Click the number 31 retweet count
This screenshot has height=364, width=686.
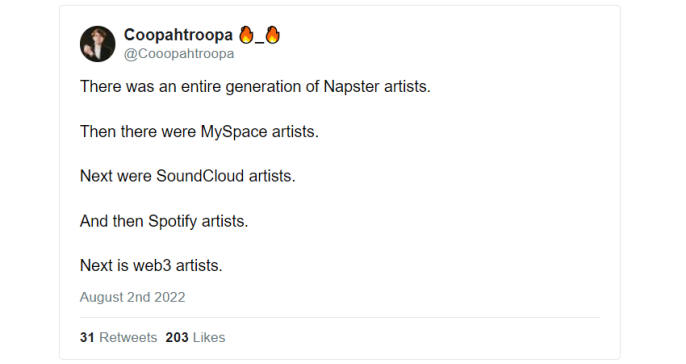(x=87, y=337)
